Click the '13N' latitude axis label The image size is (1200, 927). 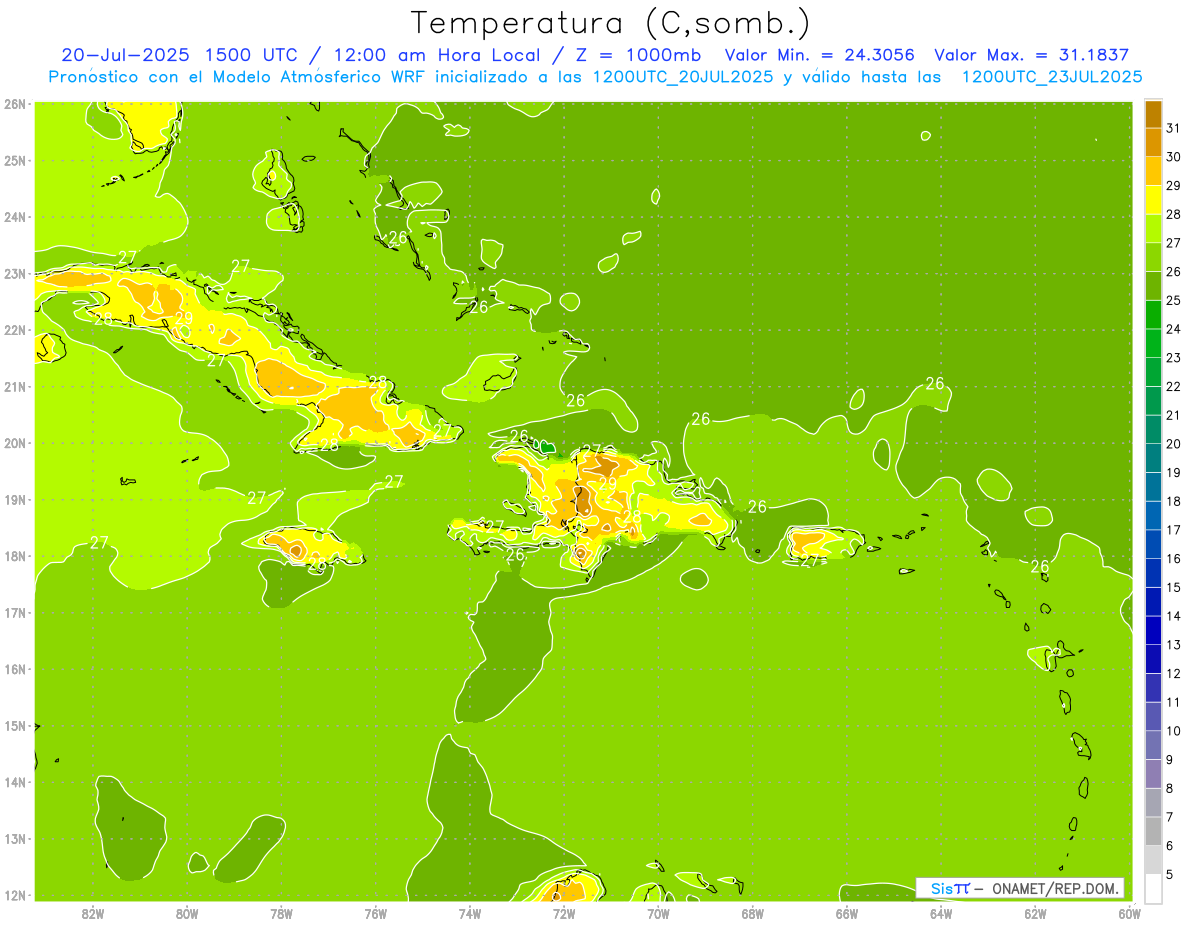15,838
